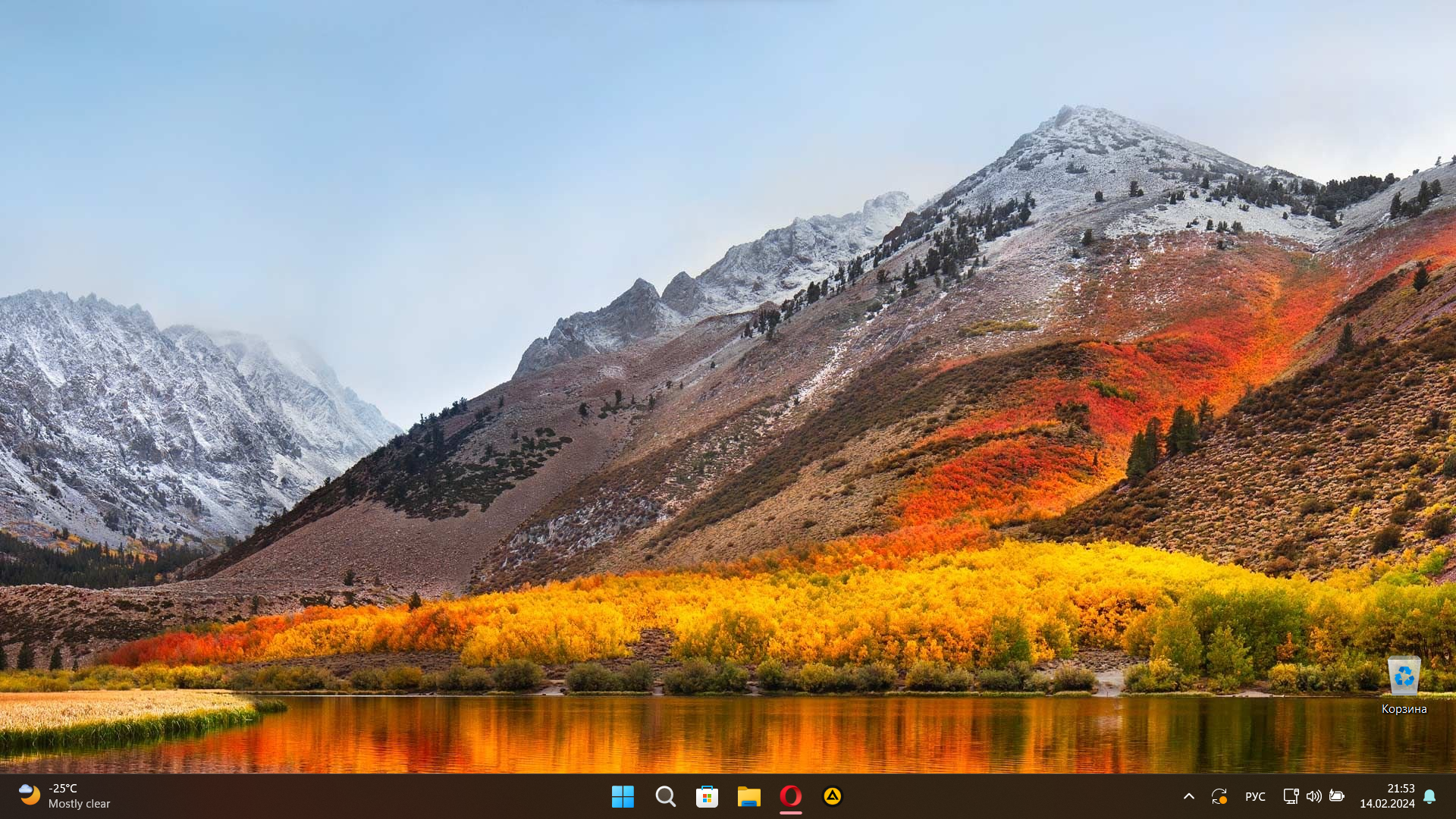This screenshot has height=819, width=1456.
Task: Click the sync update tray icon
Action: coord(1219,796)
